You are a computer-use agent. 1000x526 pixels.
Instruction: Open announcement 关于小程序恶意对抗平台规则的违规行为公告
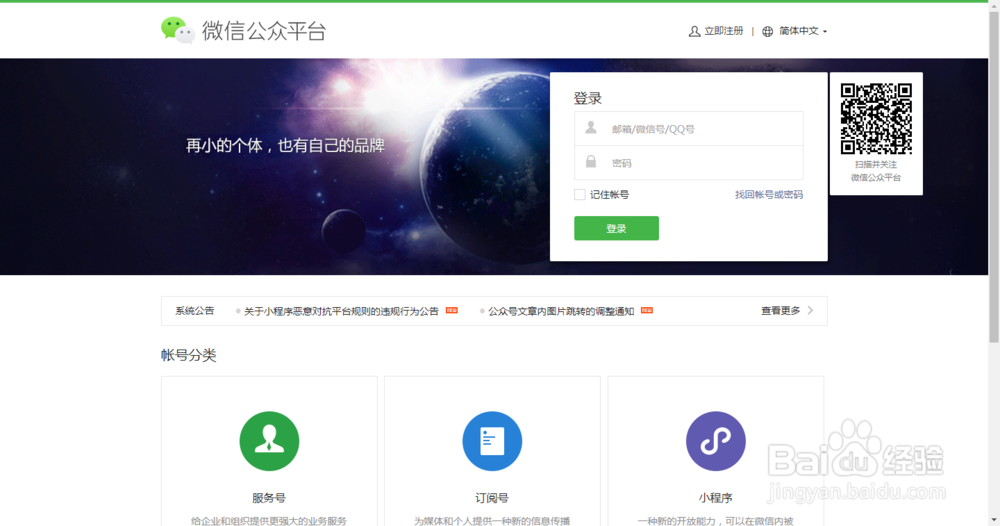(x=341, y=311)
